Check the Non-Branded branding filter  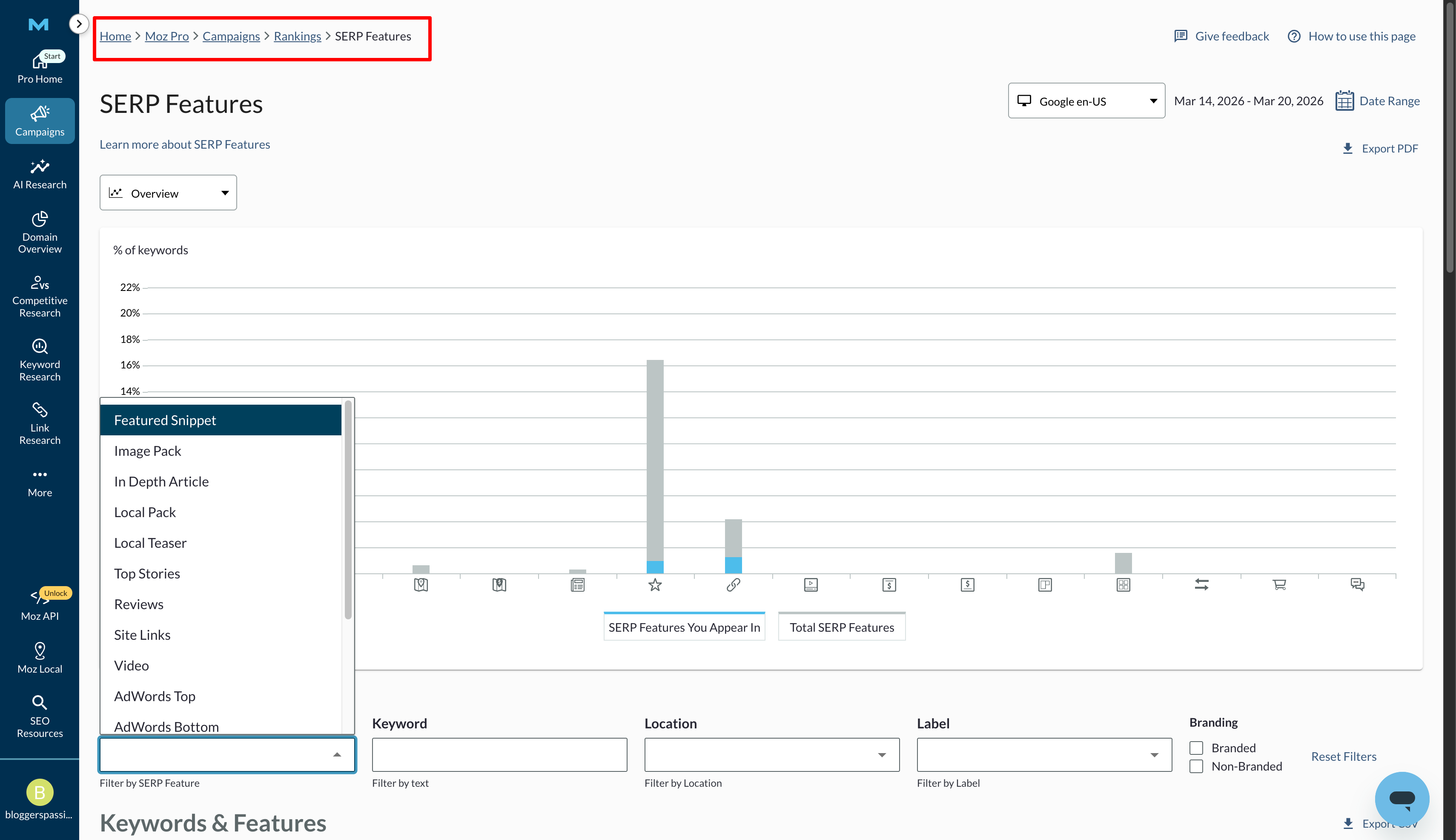tap(1195, 766)
